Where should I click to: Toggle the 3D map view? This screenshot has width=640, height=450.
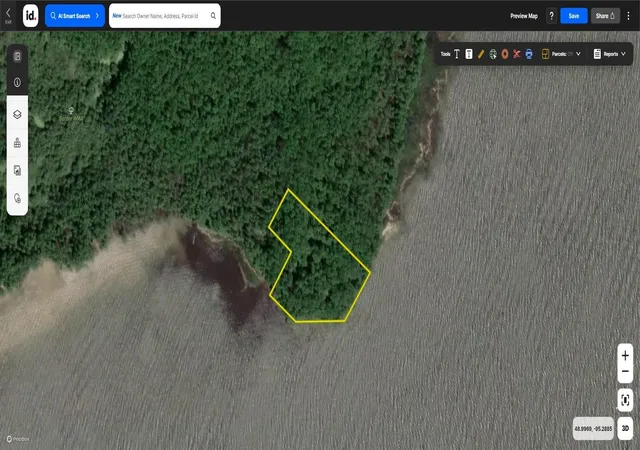pyautogui.click(x=625, y=428)
